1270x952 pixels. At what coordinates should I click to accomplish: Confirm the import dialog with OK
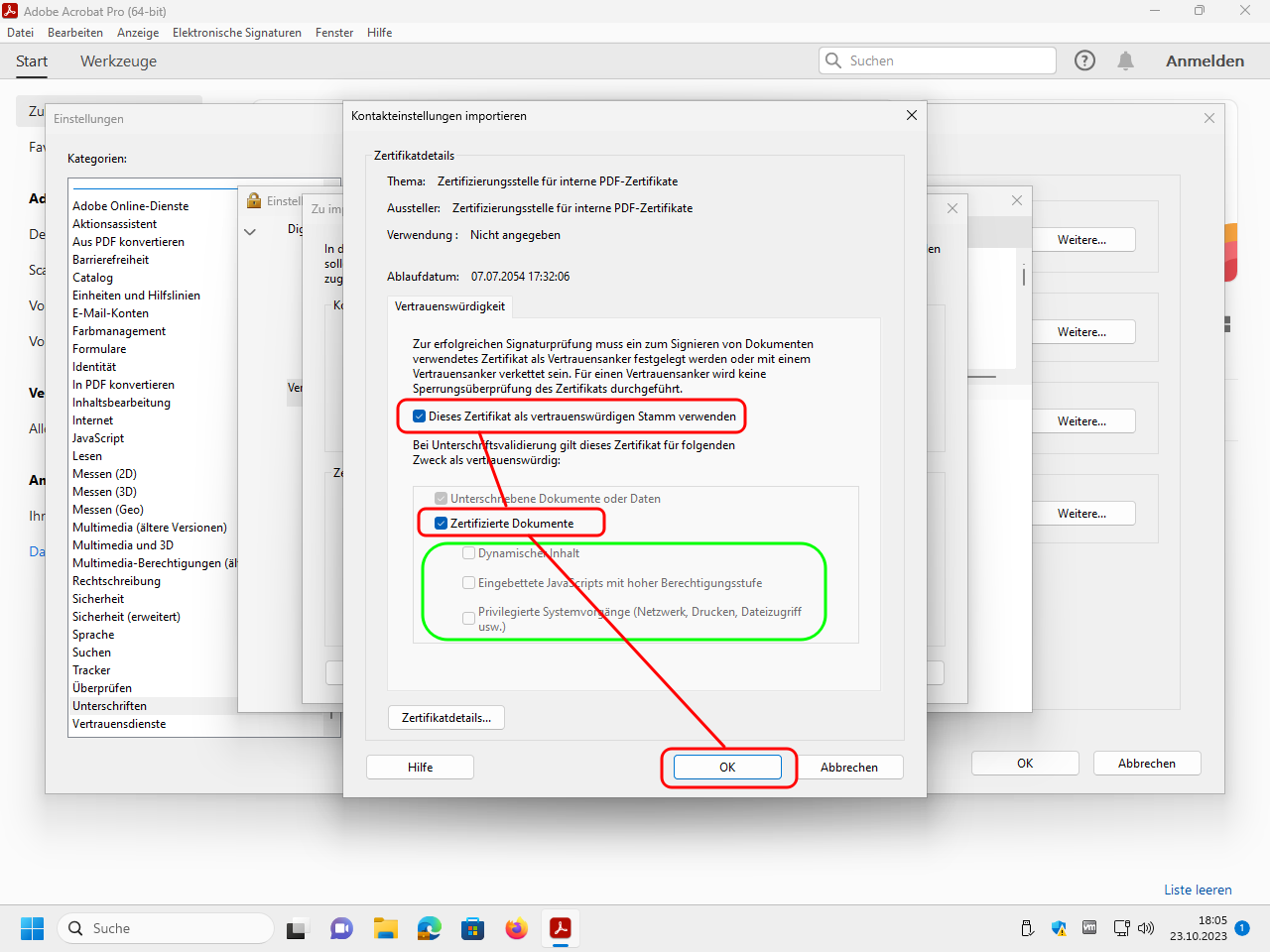pos(727,768)
